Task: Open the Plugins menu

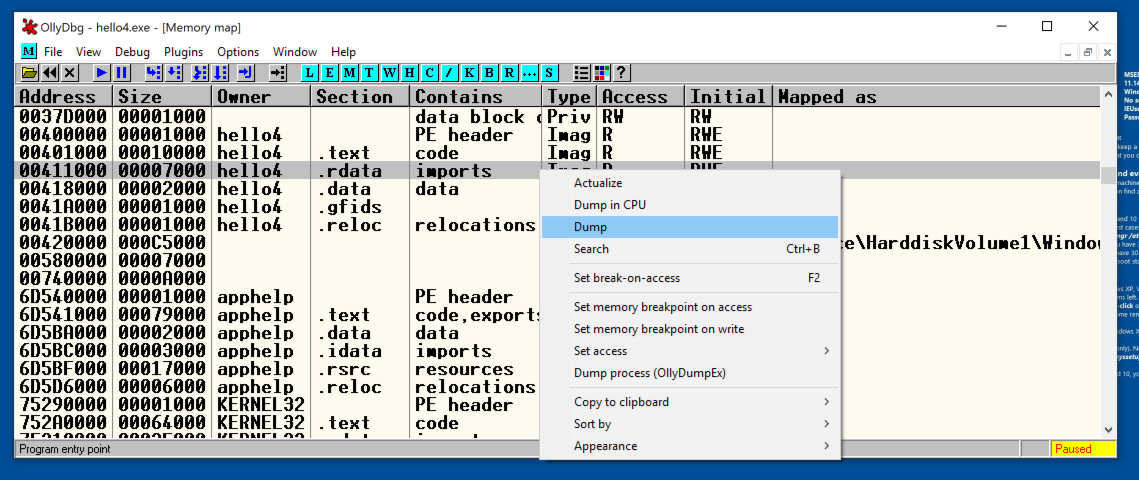Action: tap(183, 52)
